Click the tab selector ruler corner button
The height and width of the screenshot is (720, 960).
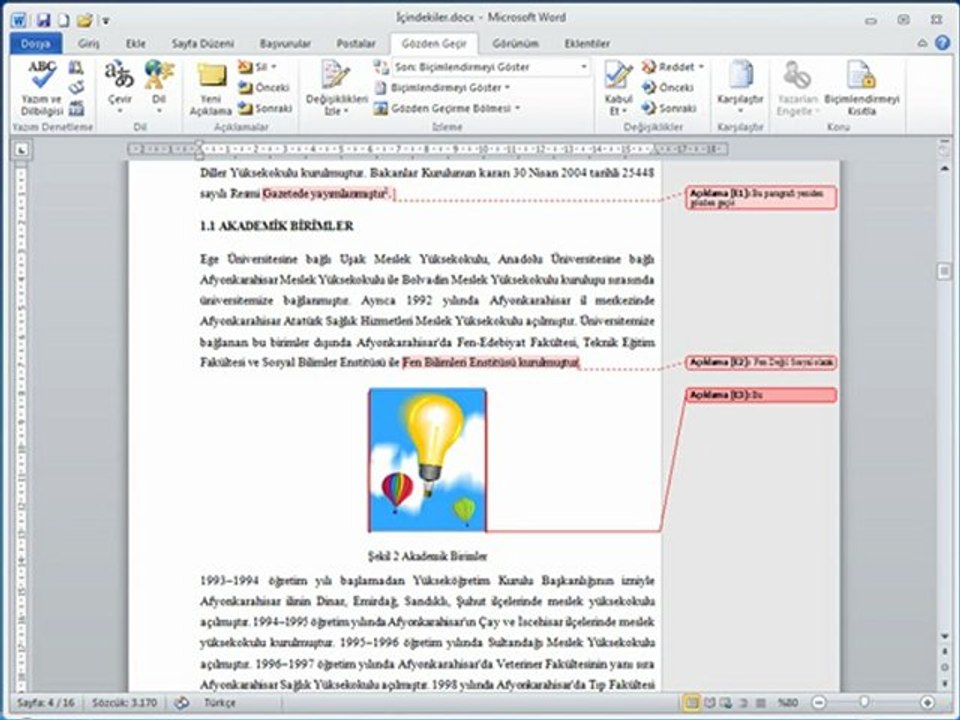coord(21,149)
